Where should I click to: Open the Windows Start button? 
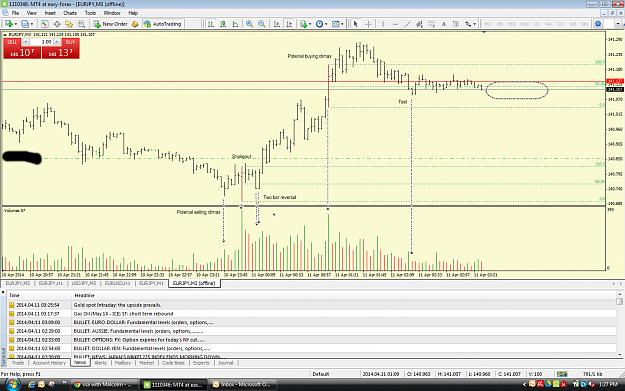12,385
